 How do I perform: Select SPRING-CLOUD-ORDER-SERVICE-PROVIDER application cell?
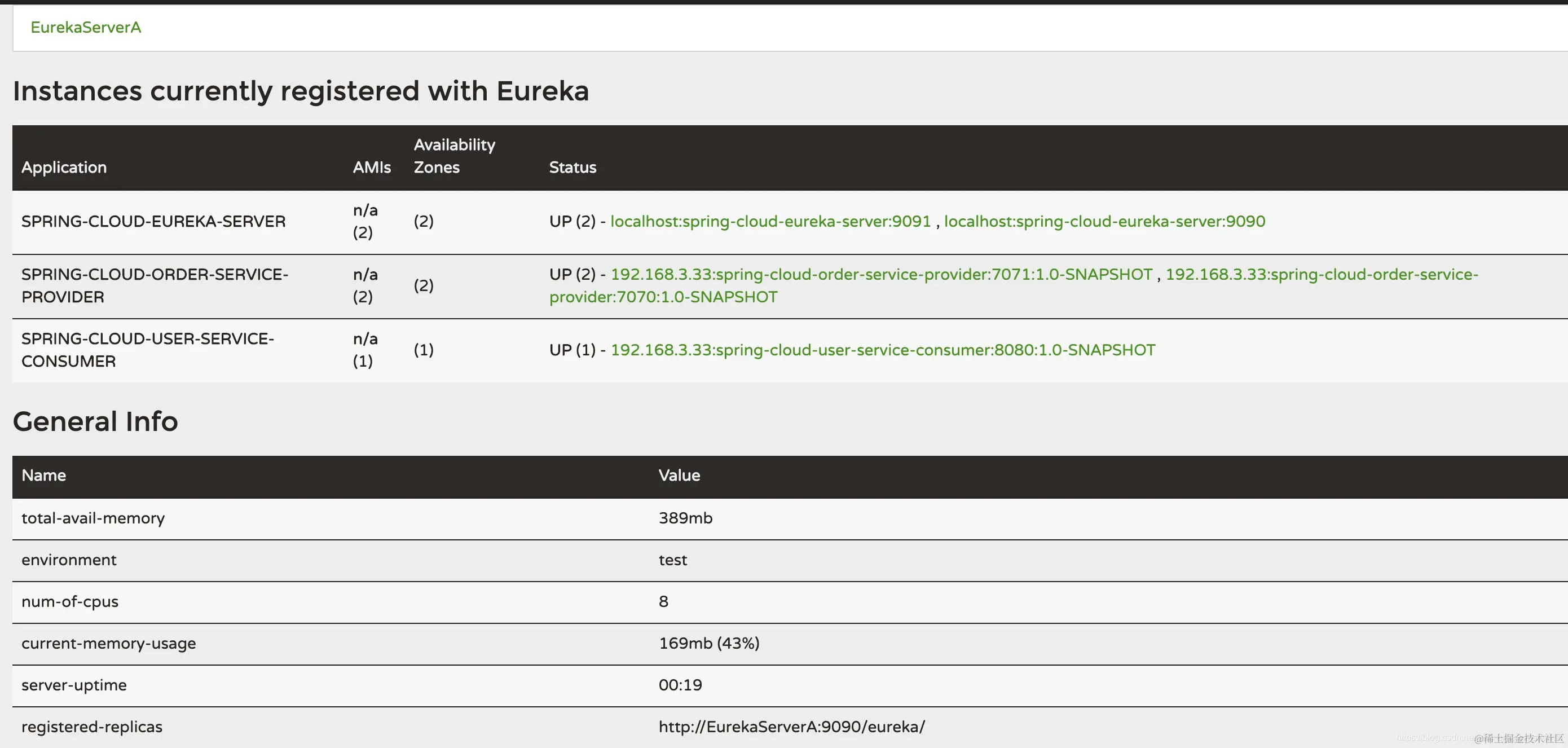coord(155,285)
